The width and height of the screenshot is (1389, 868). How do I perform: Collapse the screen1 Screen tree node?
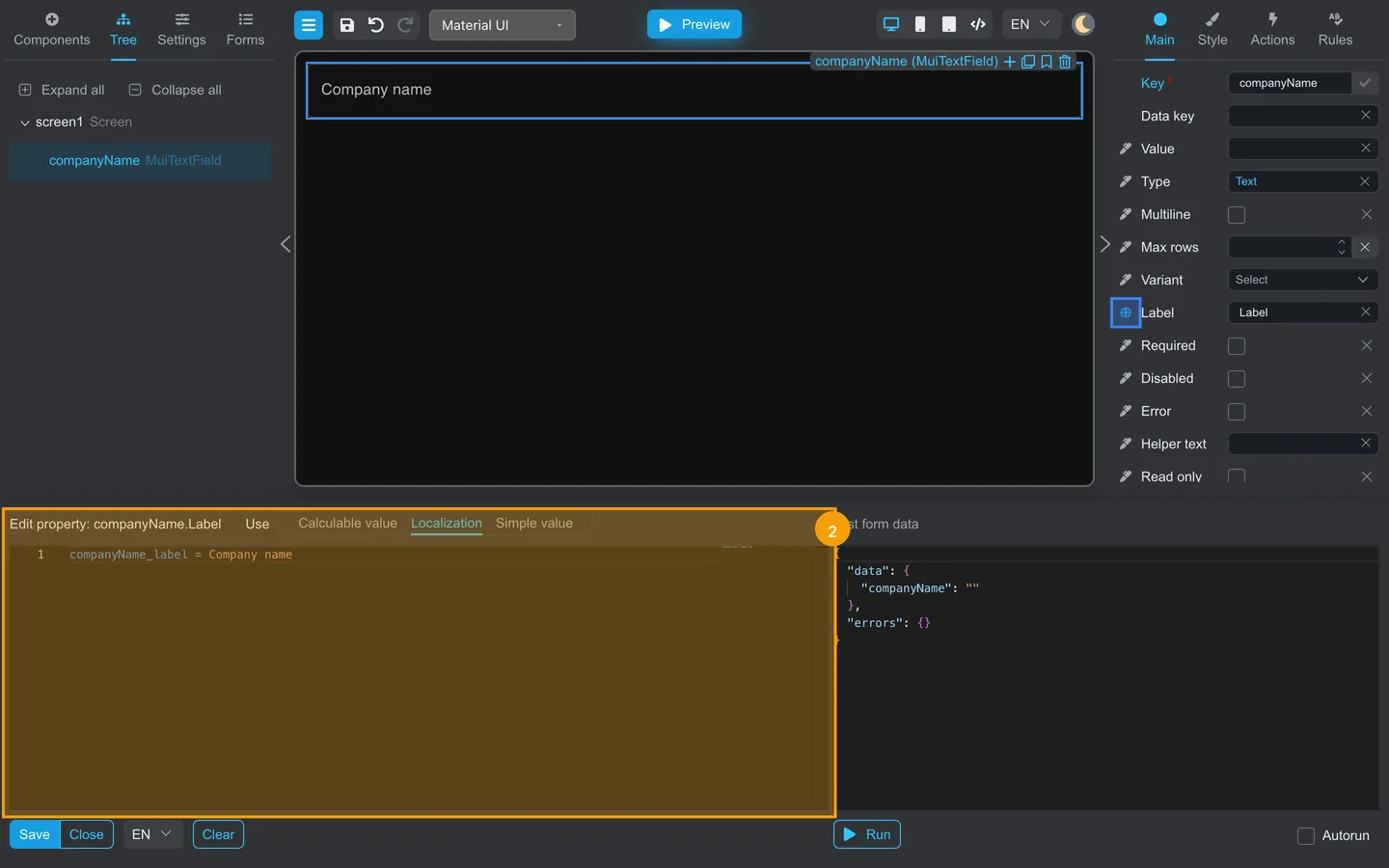(25, 122)
